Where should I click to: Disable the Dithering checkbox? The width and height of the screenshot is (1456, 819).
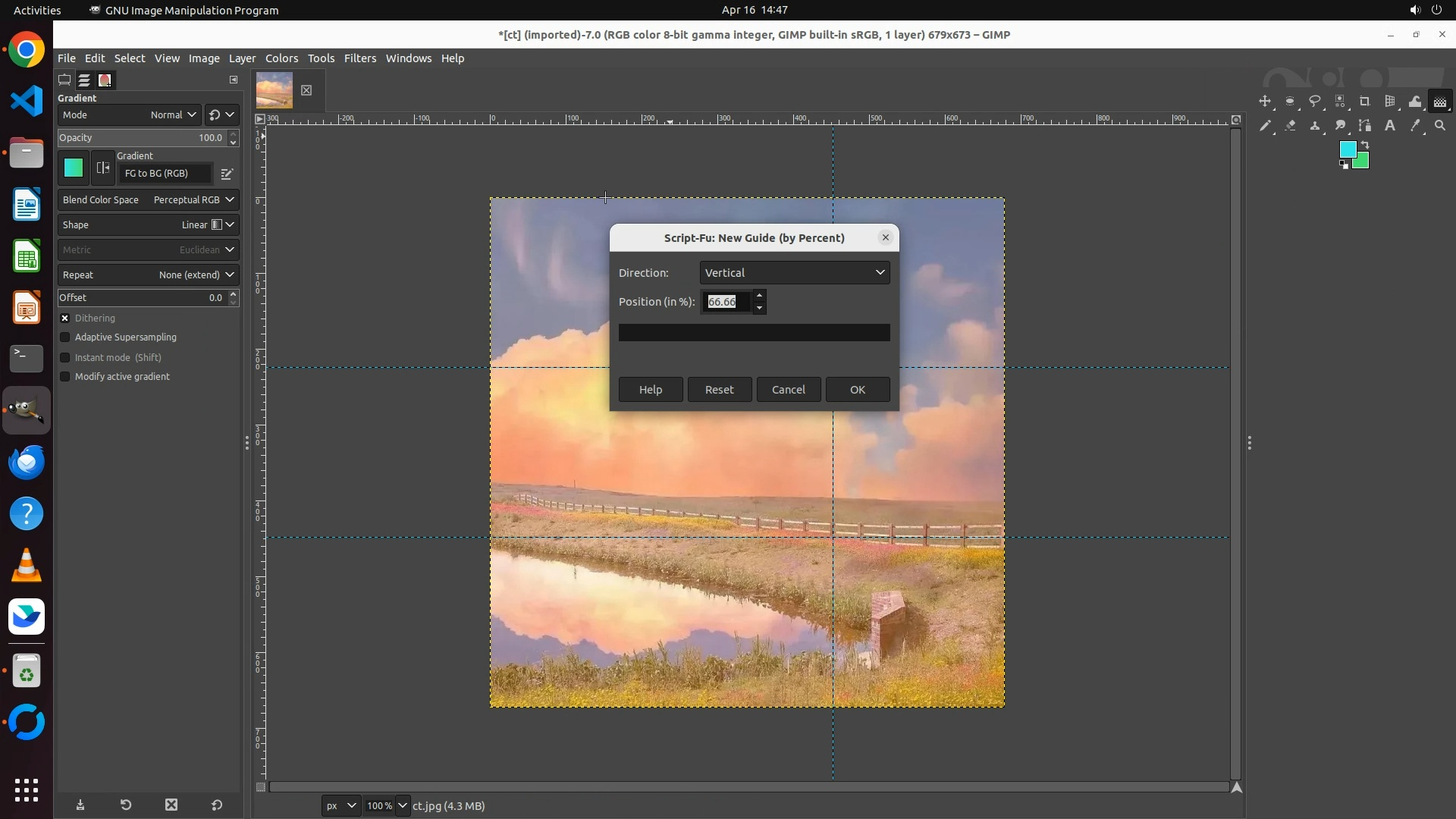(x=65, y=318)
